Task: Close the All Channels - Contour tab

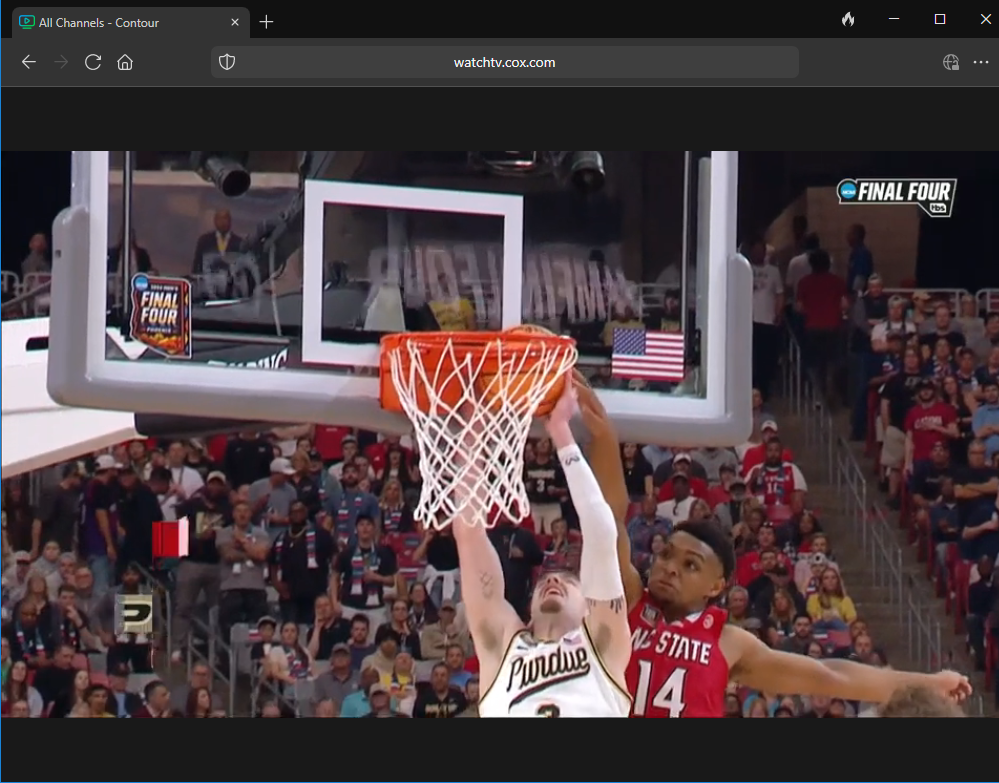Action: click(x=235, y=22)
